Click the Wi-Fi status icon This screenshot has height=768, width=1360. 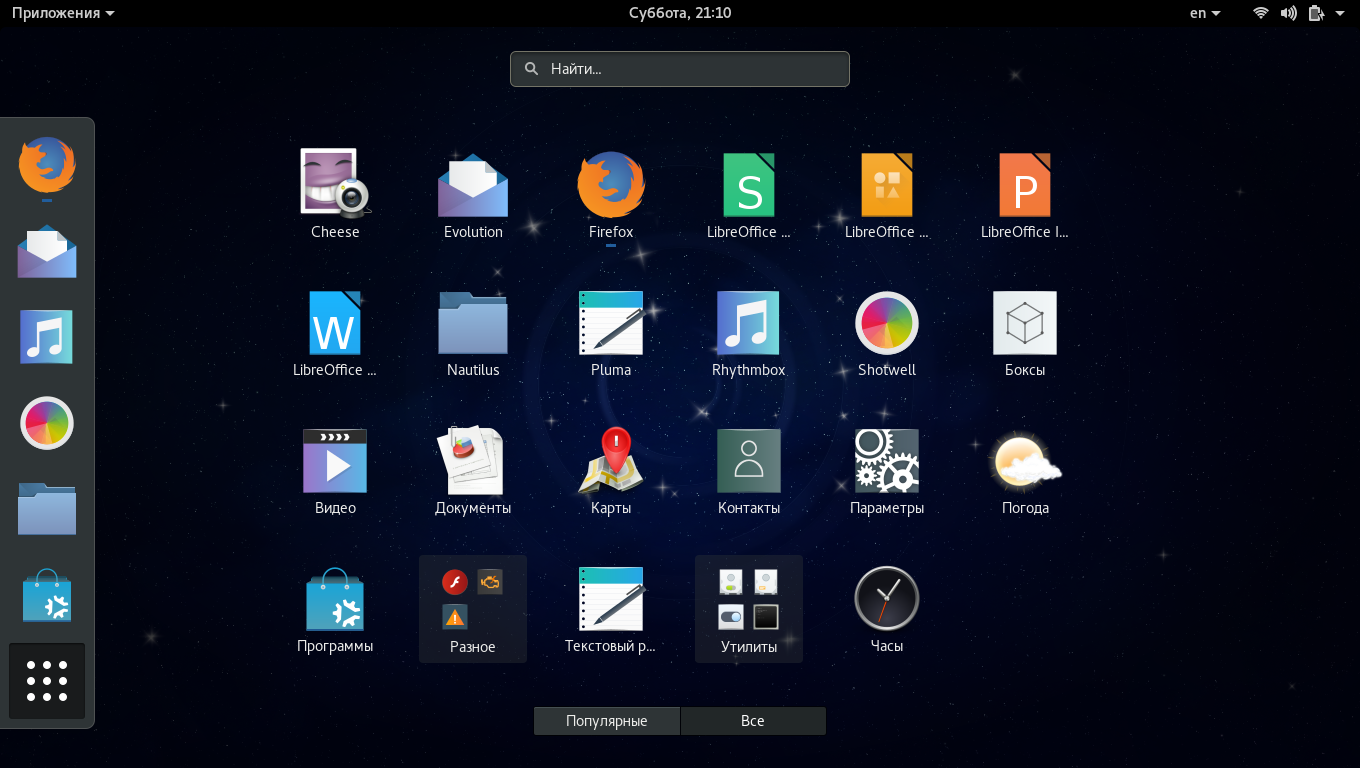click(1261, 13)
